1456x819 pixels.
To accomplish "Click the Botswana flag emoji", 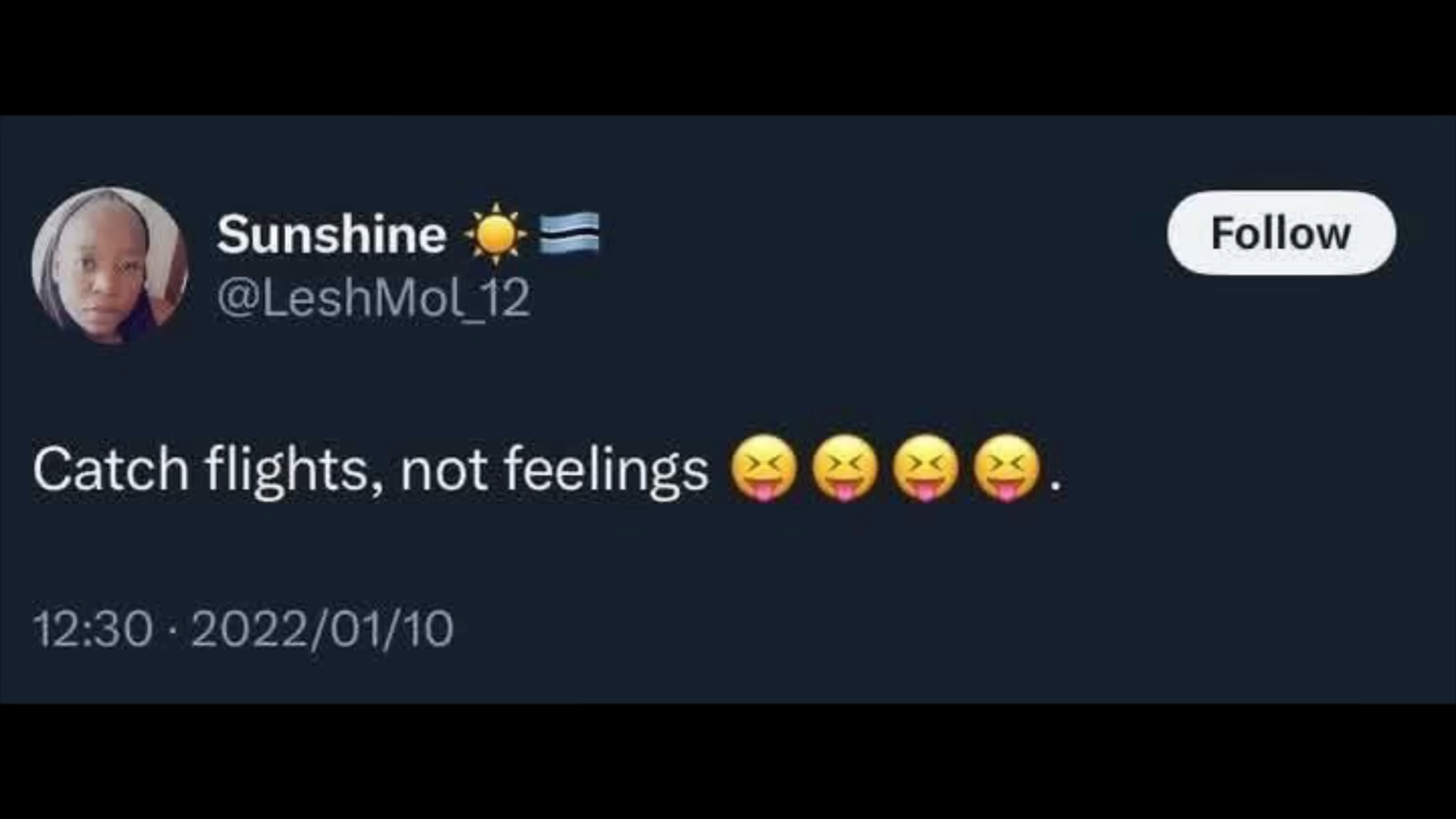I will pyautogui.click(x=569, y=233).
